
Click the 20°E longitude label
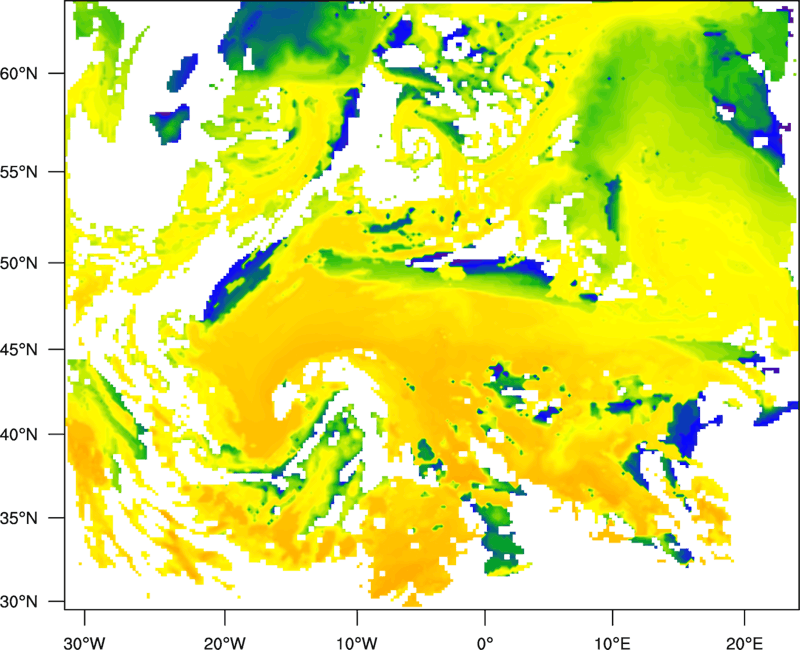click(x=744, y=643)
